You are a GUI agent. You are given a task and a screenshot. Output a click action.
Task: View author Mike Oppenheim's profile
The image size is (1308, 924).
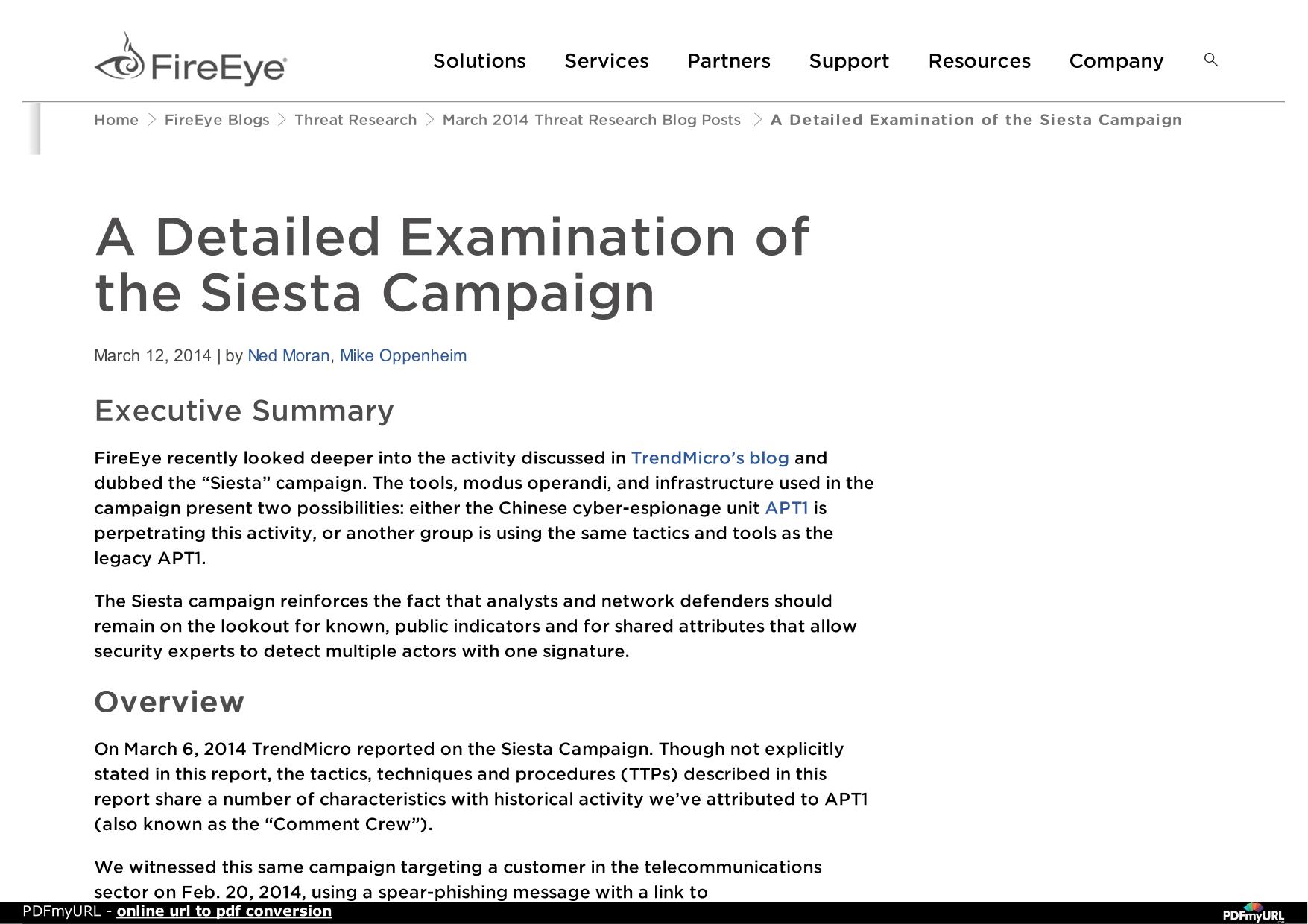coord(403,356)
